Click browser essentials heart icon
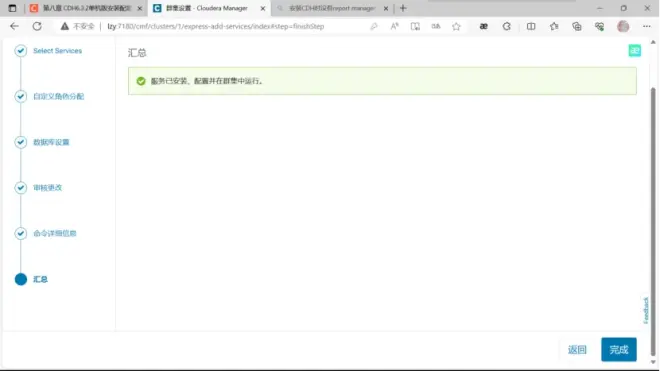This screenshot has height=371, width=660. click(x=599, y=27)
